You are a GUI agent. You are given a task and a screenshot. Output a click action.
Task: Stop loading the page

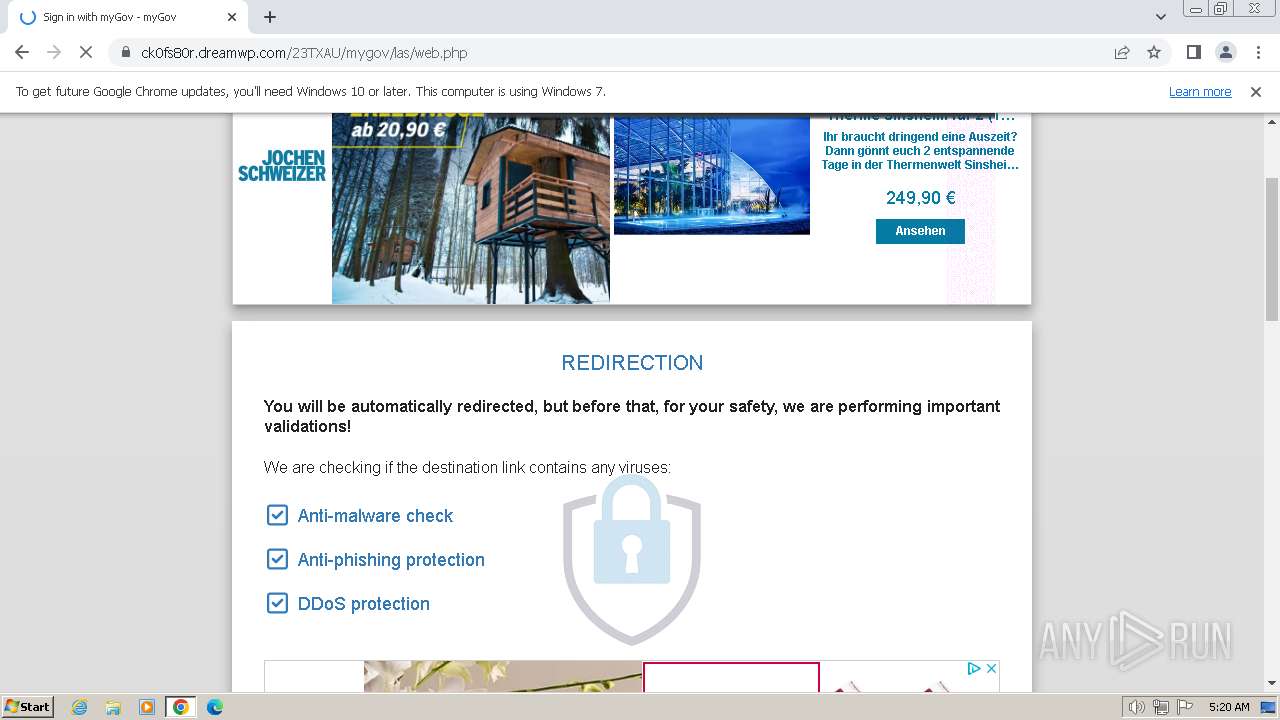(x=86, y=52)
